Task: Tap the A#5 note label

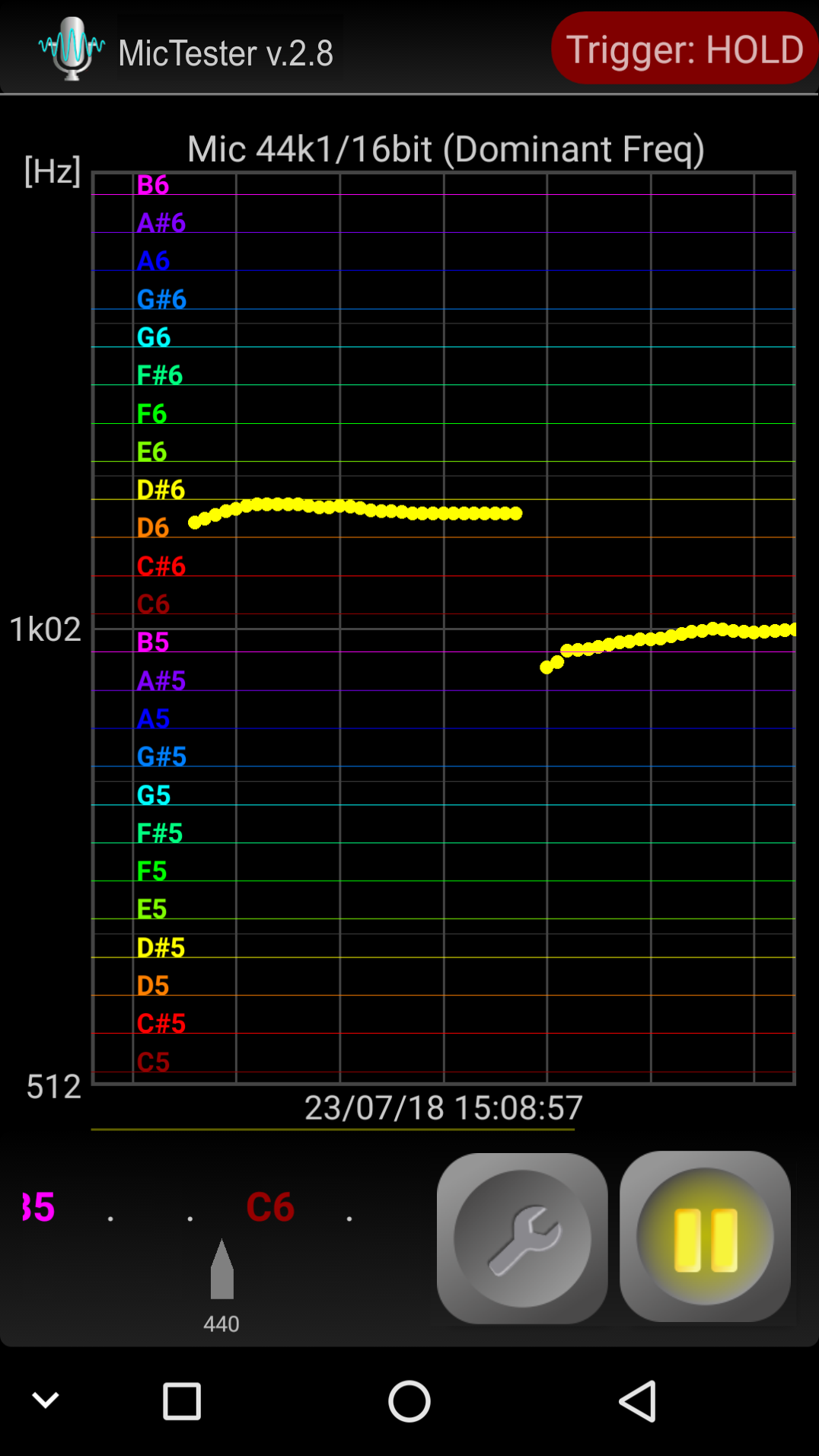Action: tap(161, 681)
